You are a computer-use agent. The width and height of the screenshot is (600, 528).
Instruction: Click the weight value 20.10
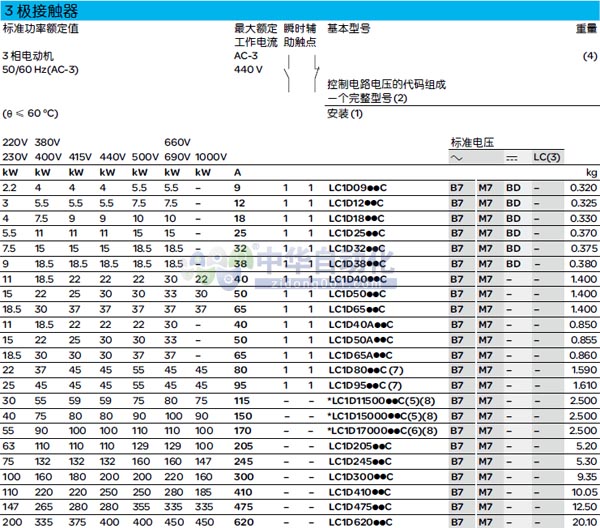584,522
